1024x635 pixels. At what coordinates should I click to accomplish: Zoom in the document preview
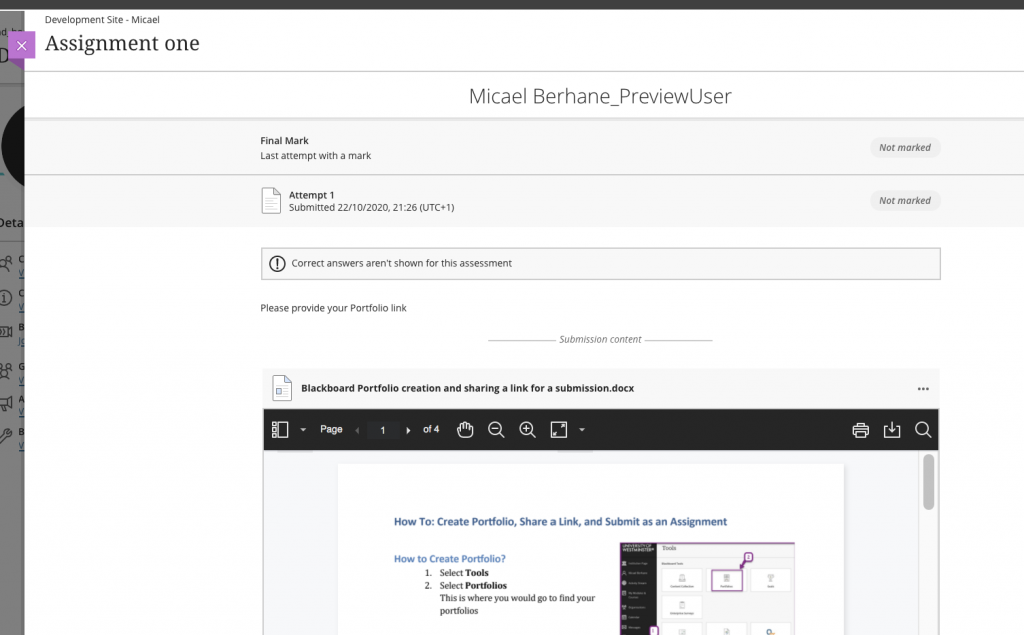click(x=527, y=429)
